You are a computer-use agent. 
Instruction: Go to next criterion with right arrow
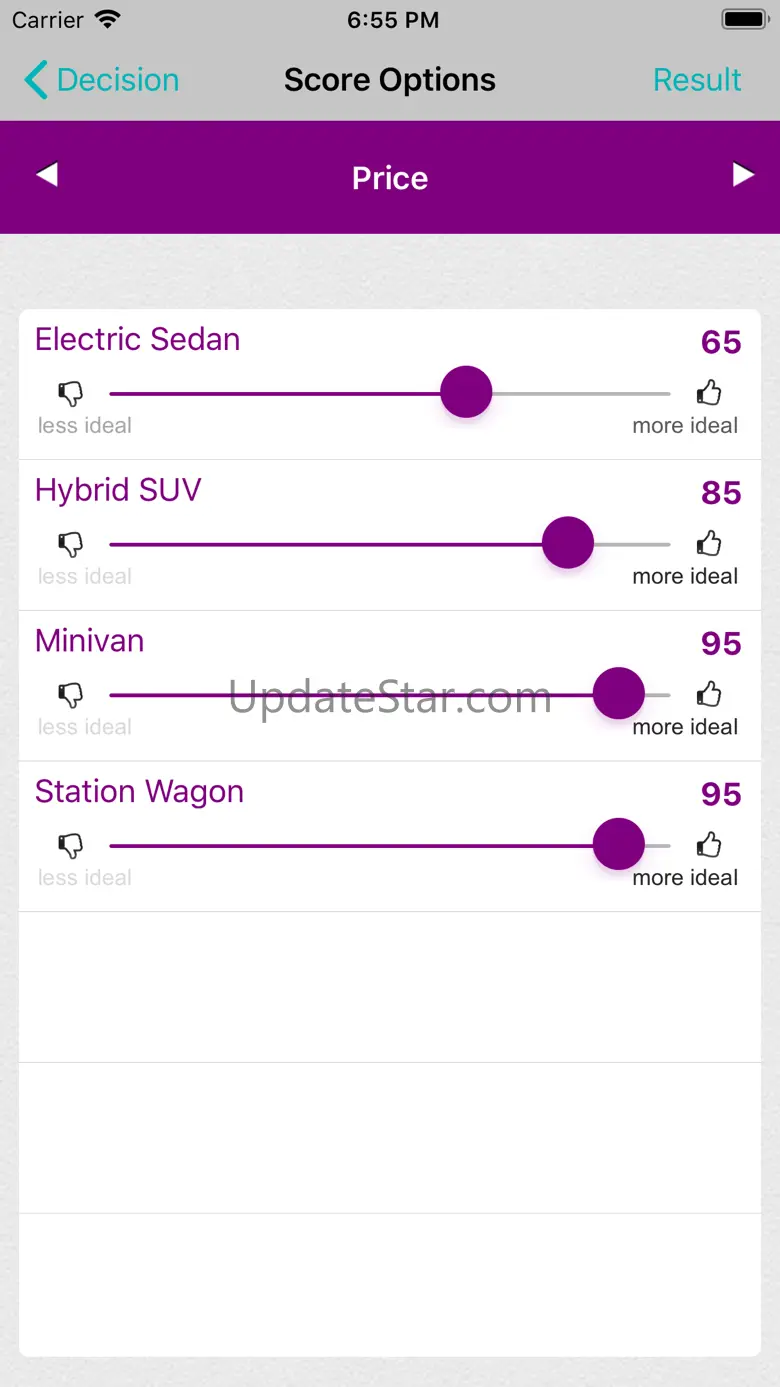[743, 175]
